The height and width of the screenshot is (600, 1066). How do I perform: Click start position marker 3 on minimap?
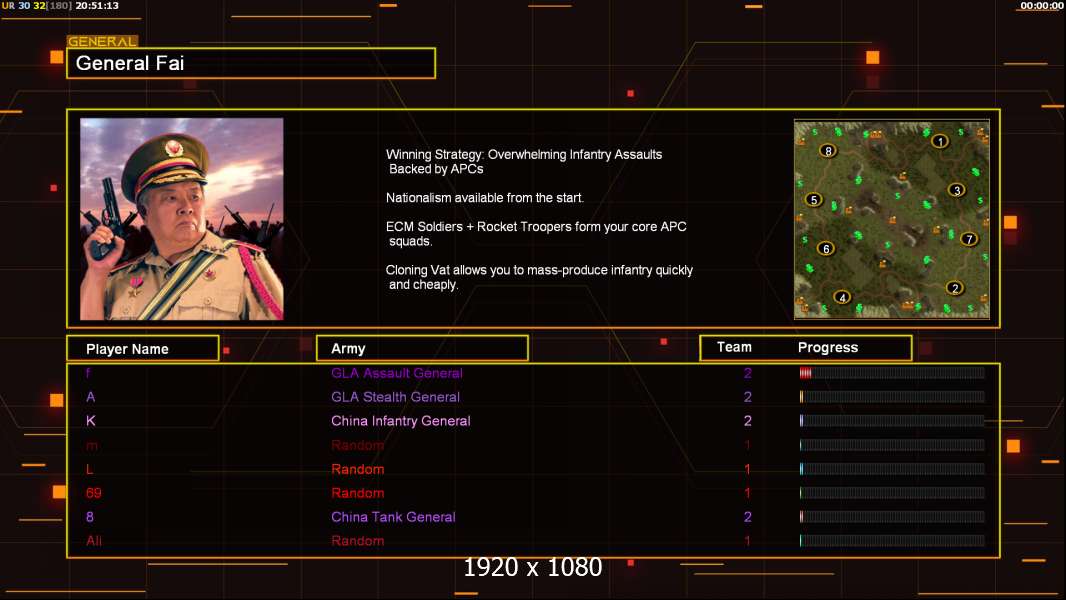(x=957, y=190)
